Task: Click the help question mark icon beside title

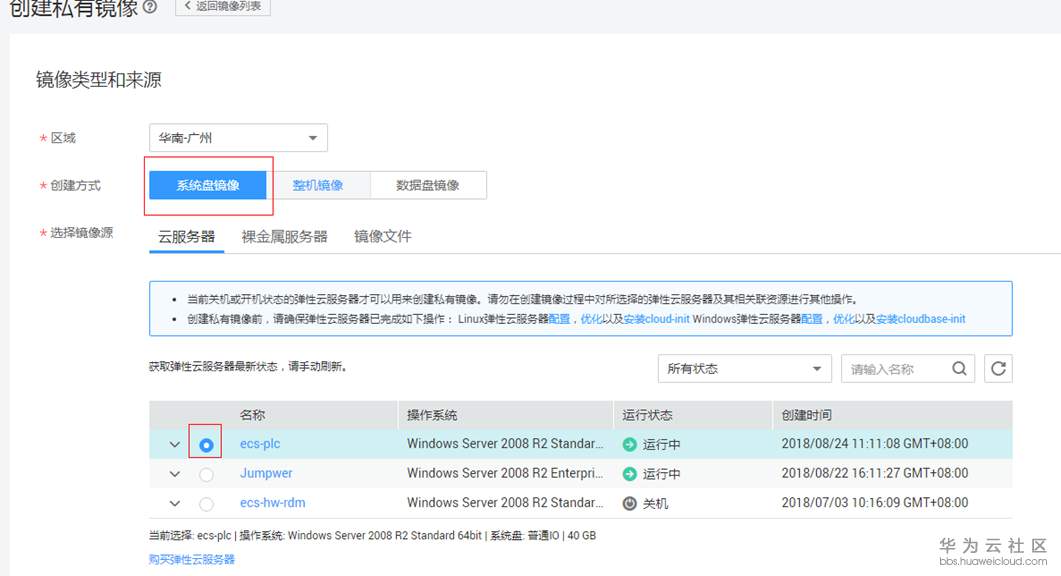Action: 150,7
